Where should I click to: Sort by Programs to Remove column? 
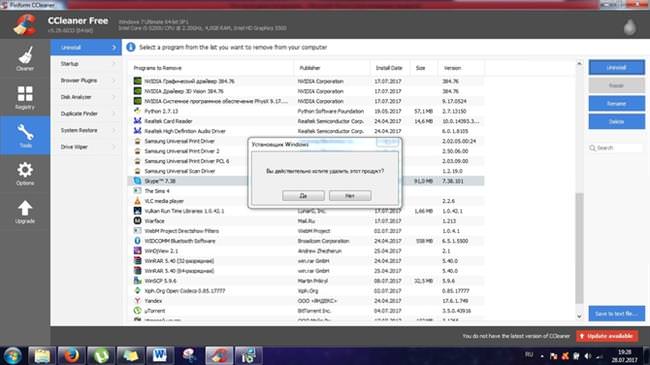pyautogui.click(x=211, y=68)
